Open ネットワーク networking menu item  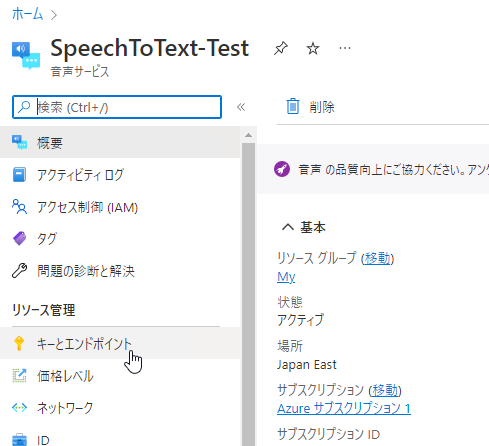[x=120, y=408]
